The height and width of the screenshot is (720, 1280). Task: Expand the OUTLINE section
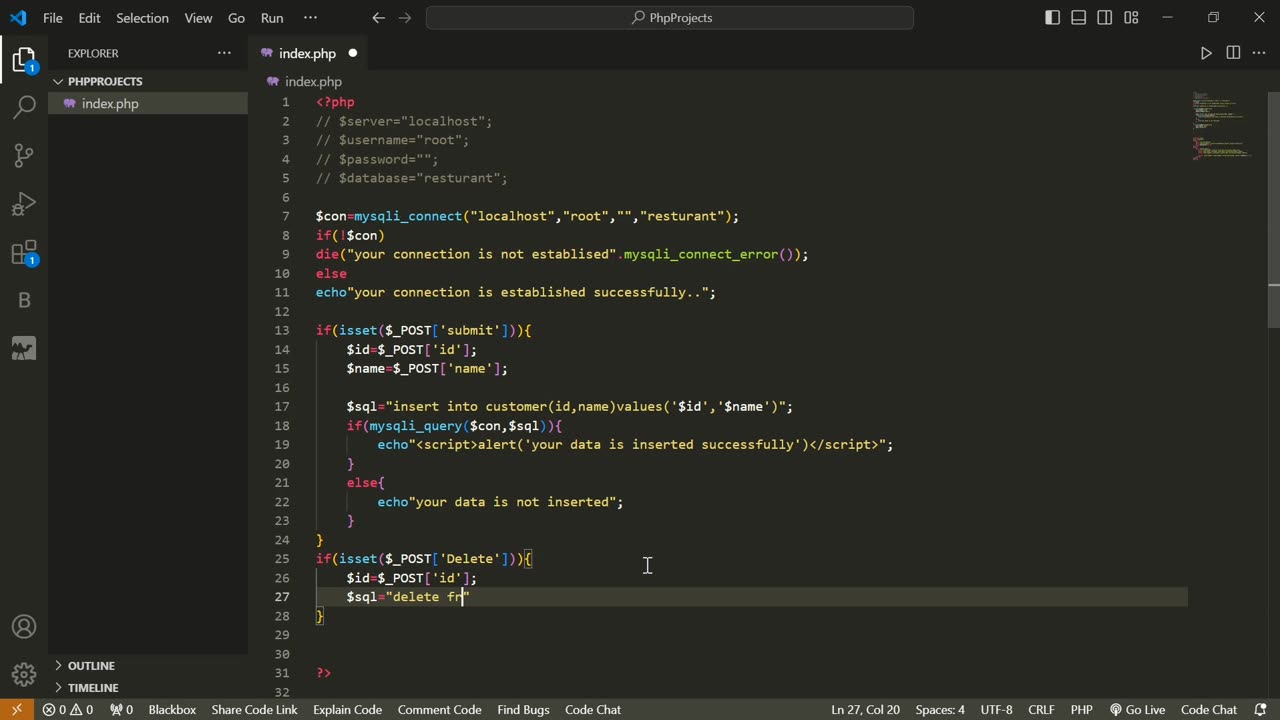pos(148,665)
